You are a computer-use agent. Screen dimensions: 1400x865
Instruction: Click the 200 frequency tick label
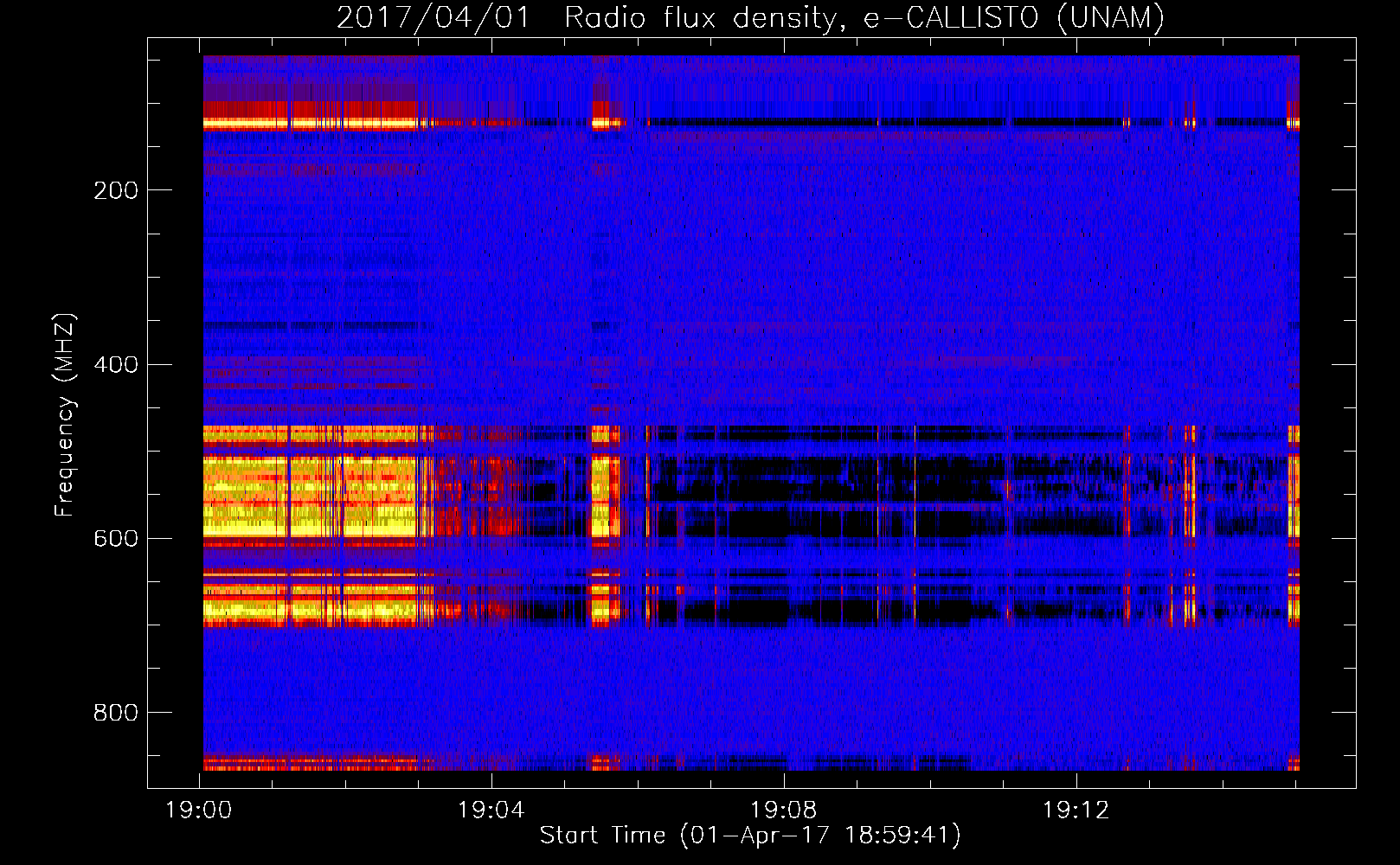click(116, 190)
